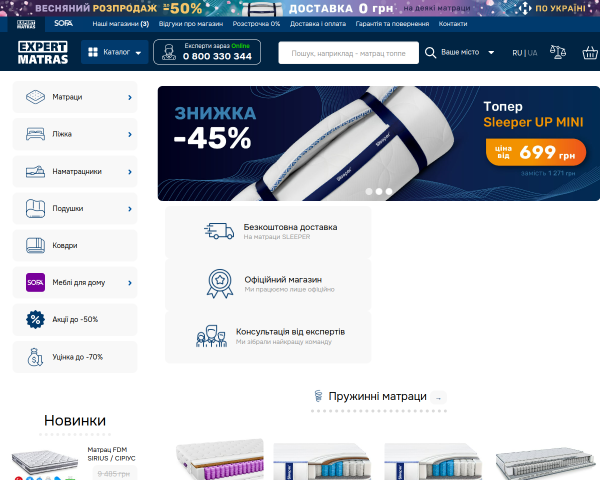600x480 pixels.
Task: Follow the Пружинні матраци arrow link
Action: coord(438,398)
